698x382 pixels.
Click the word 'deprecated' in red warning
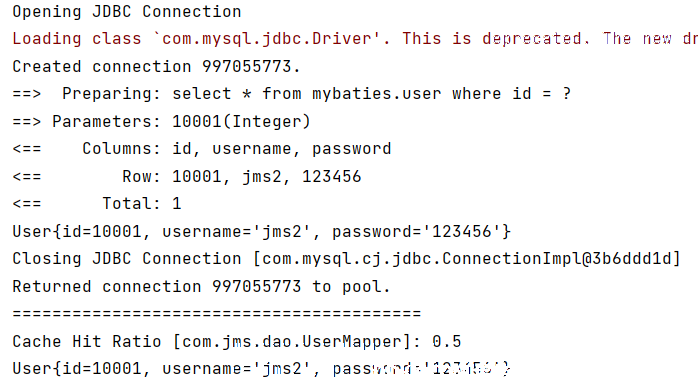(532, 39)
